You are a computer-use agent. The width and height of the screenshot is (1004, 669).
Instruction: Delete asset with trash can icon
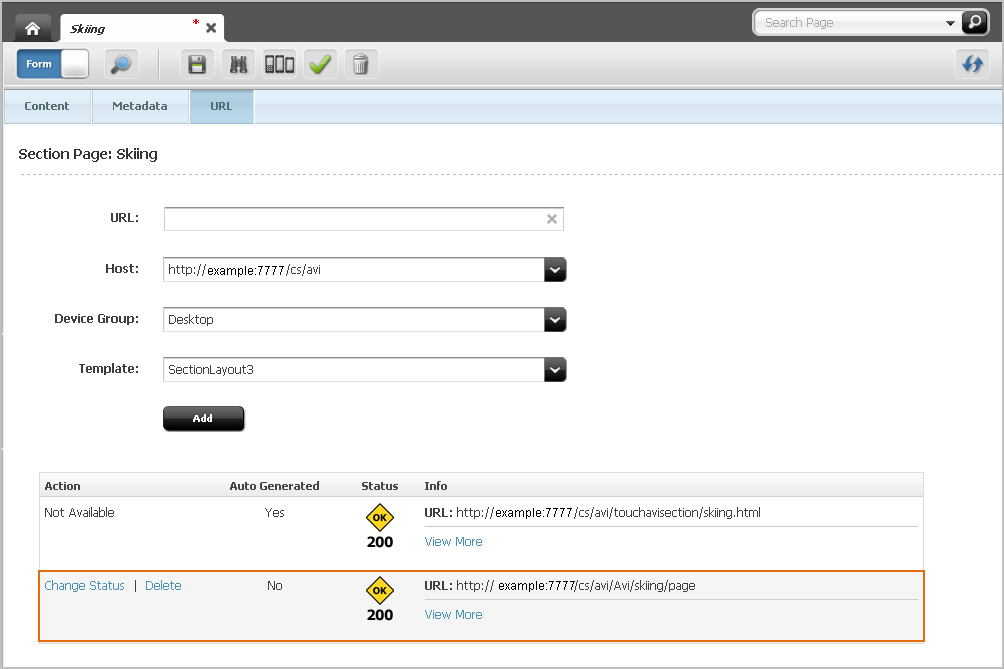point(361,64)
